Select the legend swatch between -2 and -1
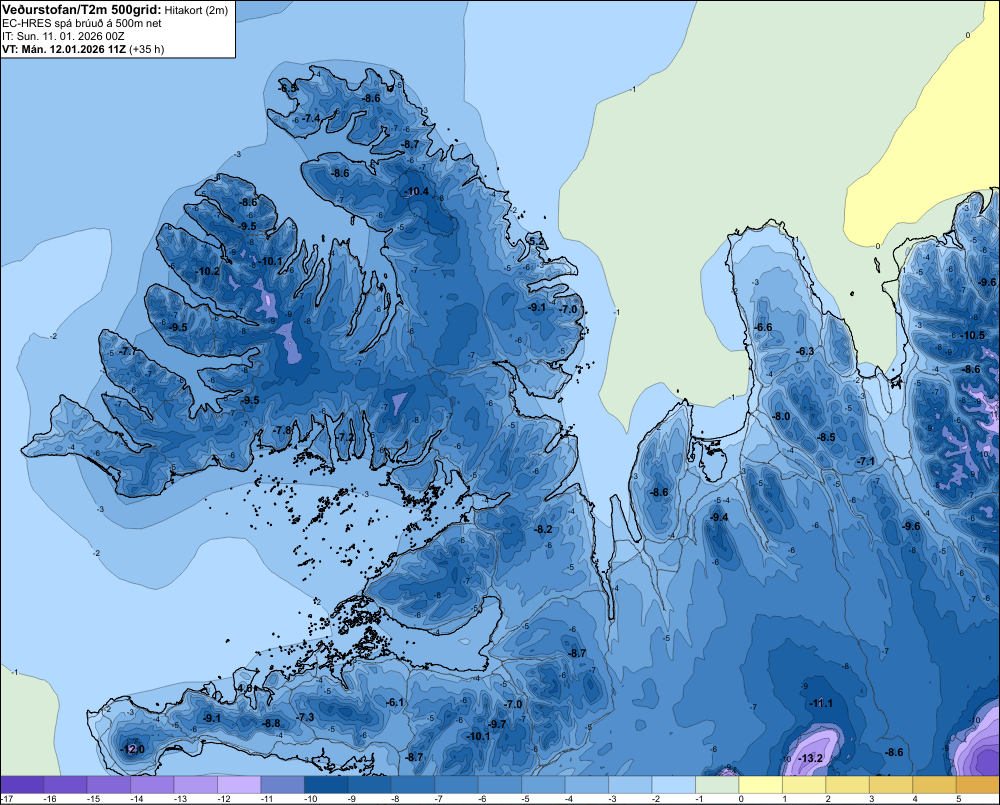 pos(673,785)
